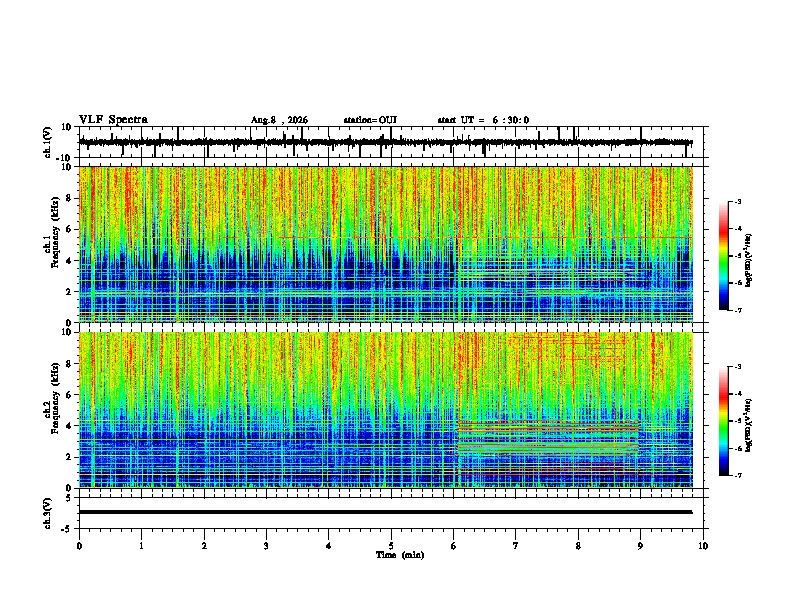
Task: Click time axis tick label '1'
Action: point(141,546)
